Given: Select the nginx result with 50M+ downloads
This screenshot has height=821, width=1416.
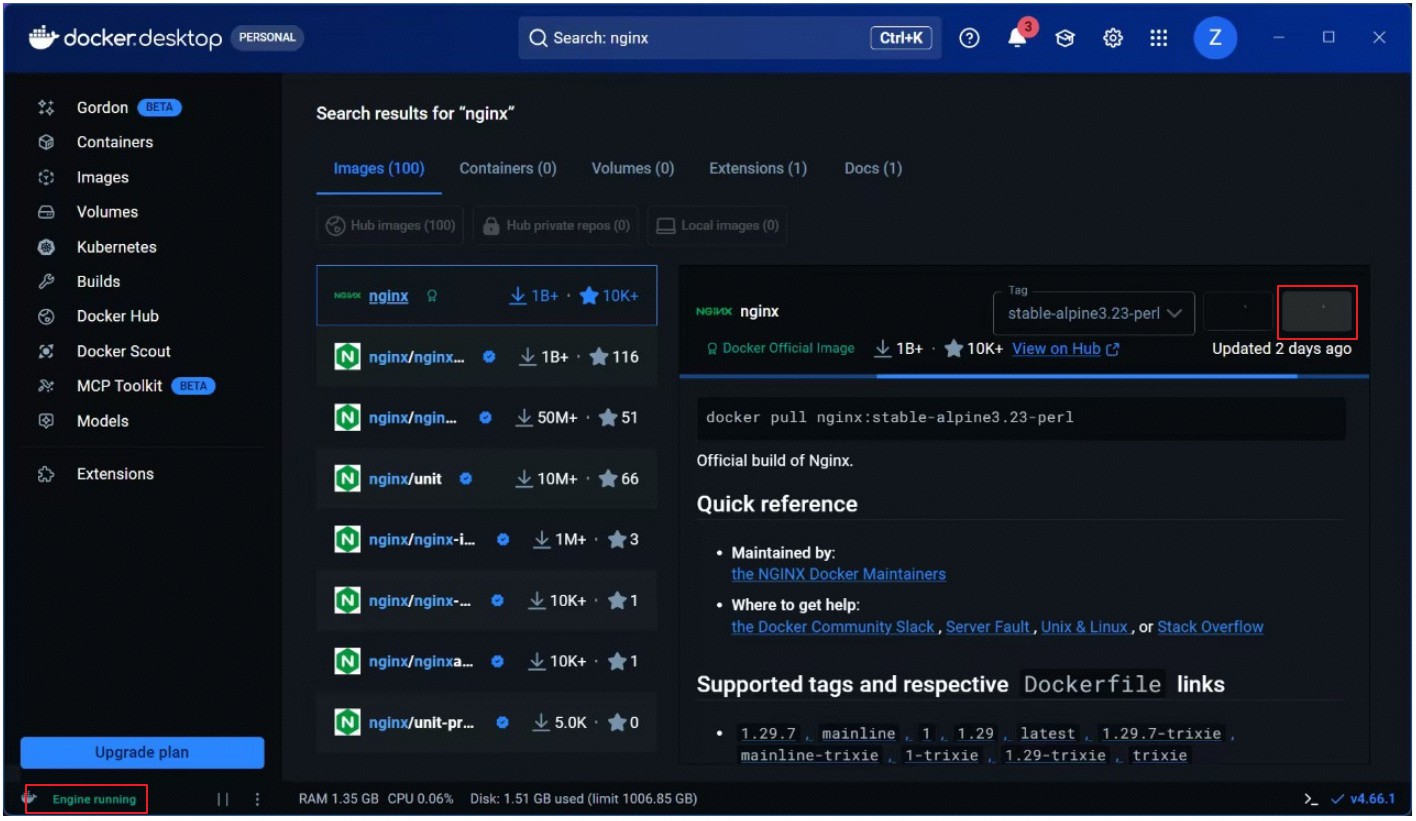Looking at the screenshot, I should tap(487, 418).
